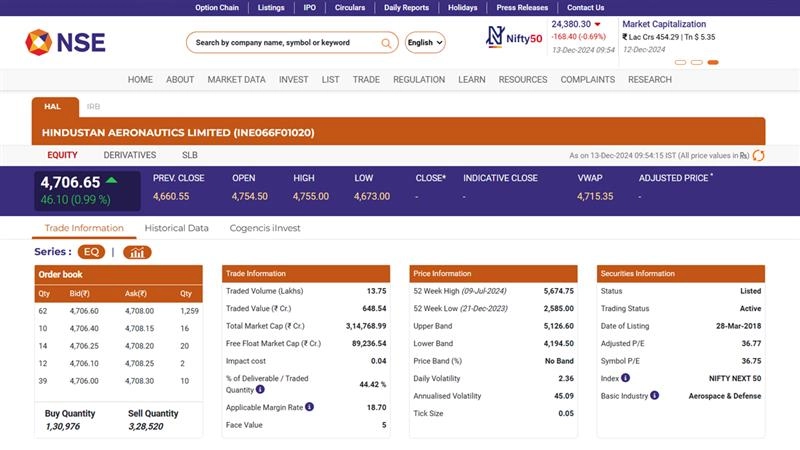The image size is (800, 450).
Task: Click info icon beside Deliverable Traded Quantity
Action: point(260,389)
